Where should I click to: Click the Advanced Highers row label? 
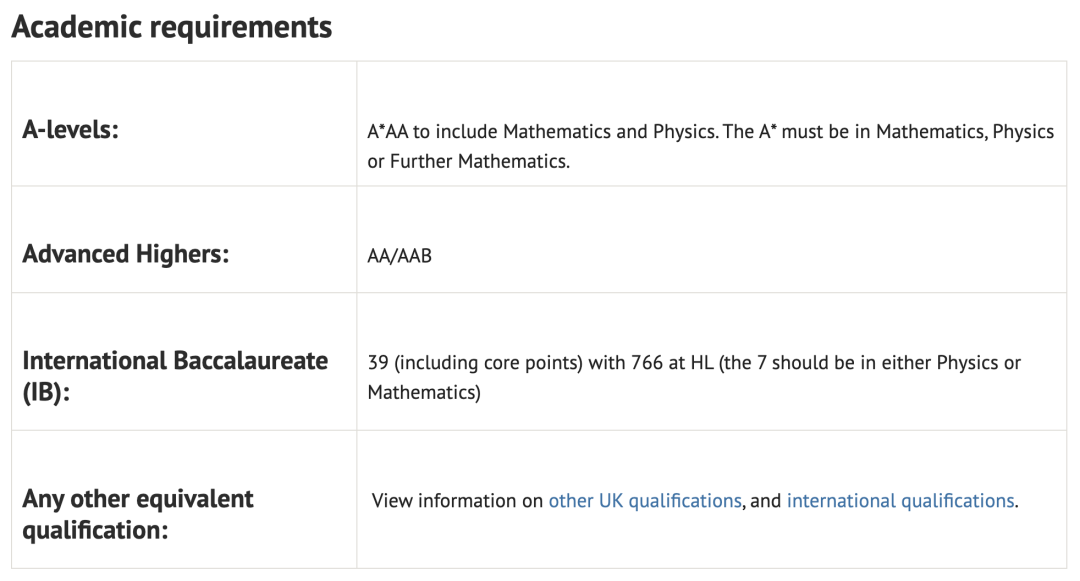(x=126, y=254)
